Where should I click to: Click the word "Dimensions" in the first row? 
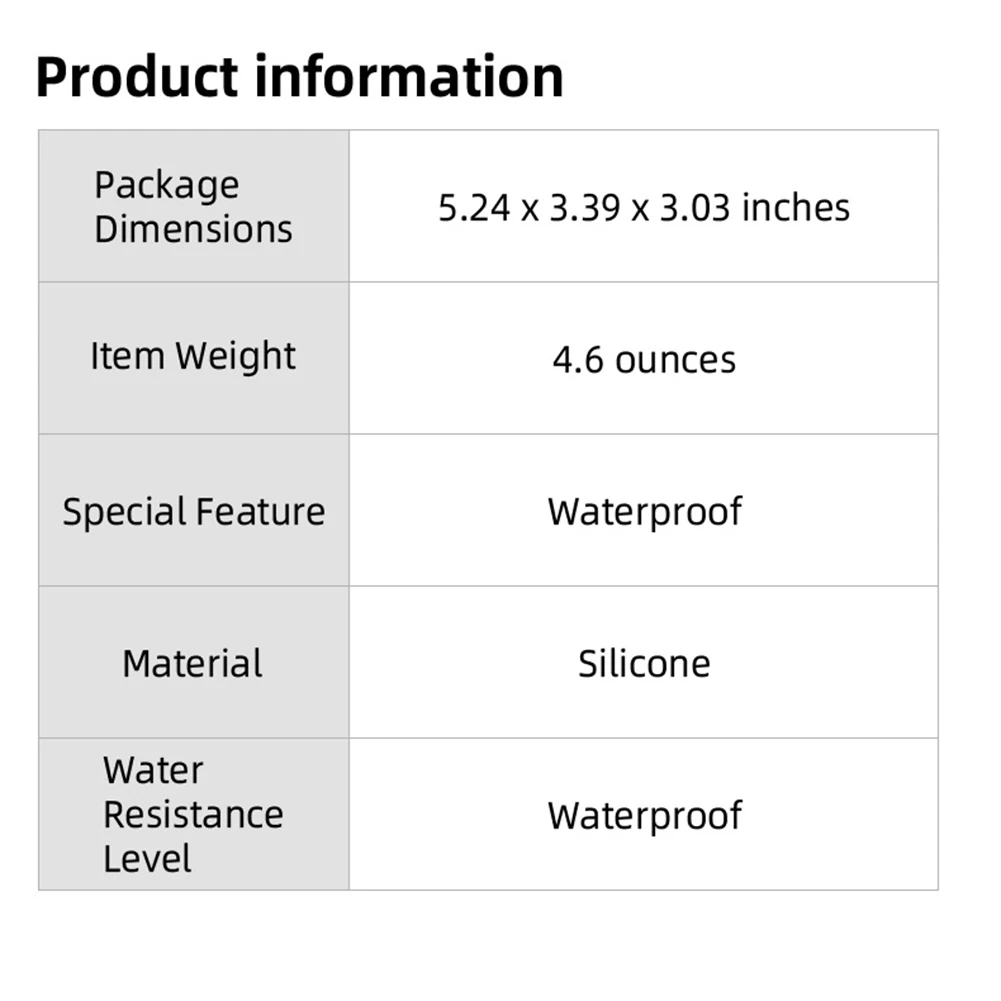point(193,229)
